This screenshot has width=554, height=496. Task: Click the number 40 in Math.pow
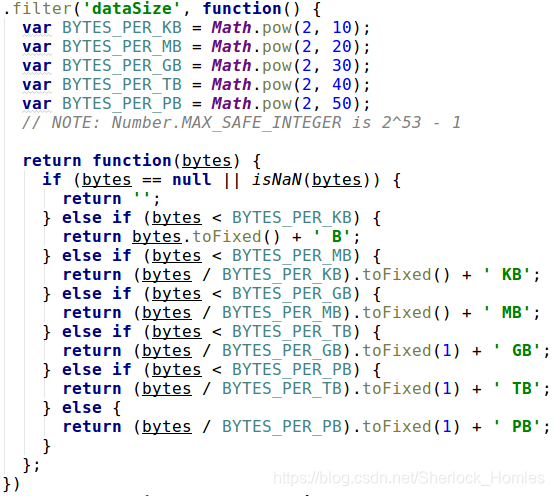[342, 85]
